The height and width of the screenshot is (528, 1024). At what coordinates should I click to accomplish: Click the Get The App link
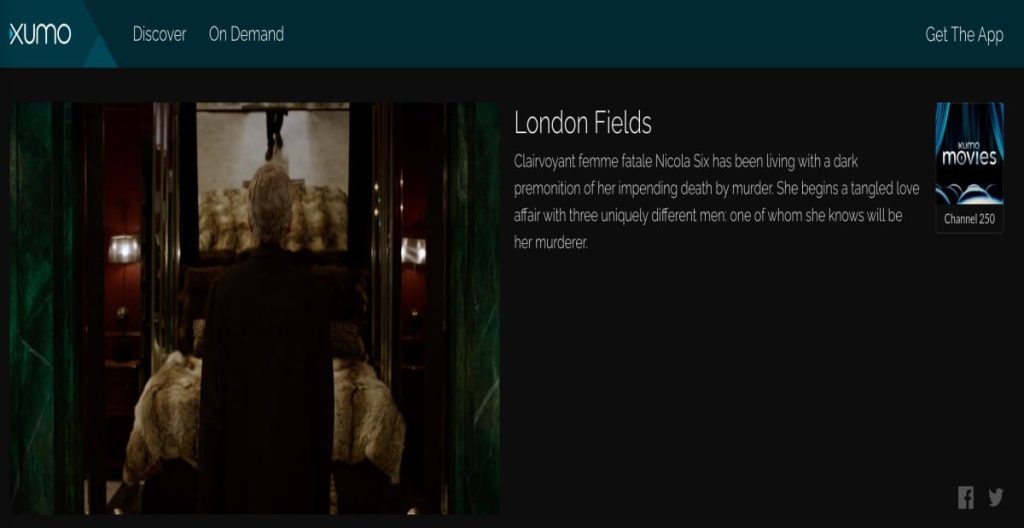point(964,35)
